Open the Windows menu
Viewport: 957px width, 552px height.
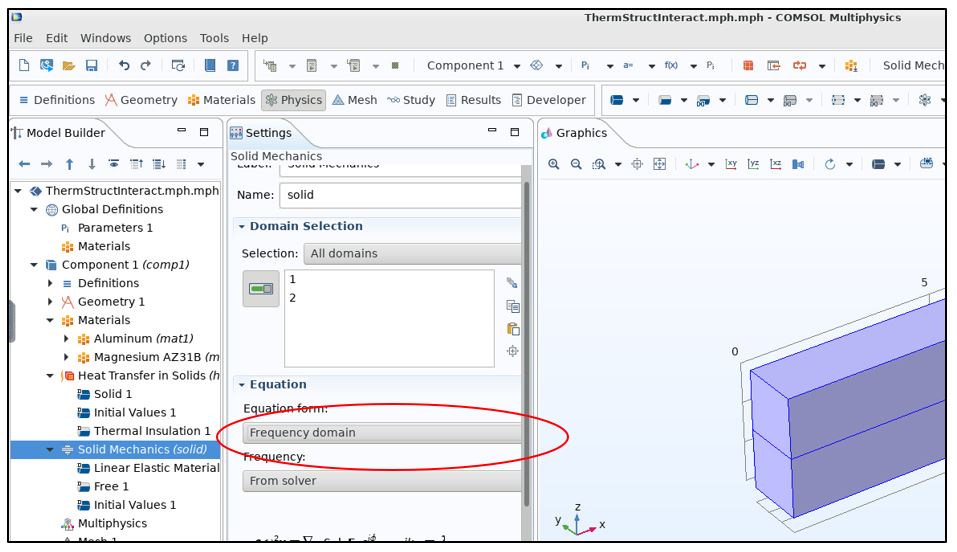tap(106, 38)
